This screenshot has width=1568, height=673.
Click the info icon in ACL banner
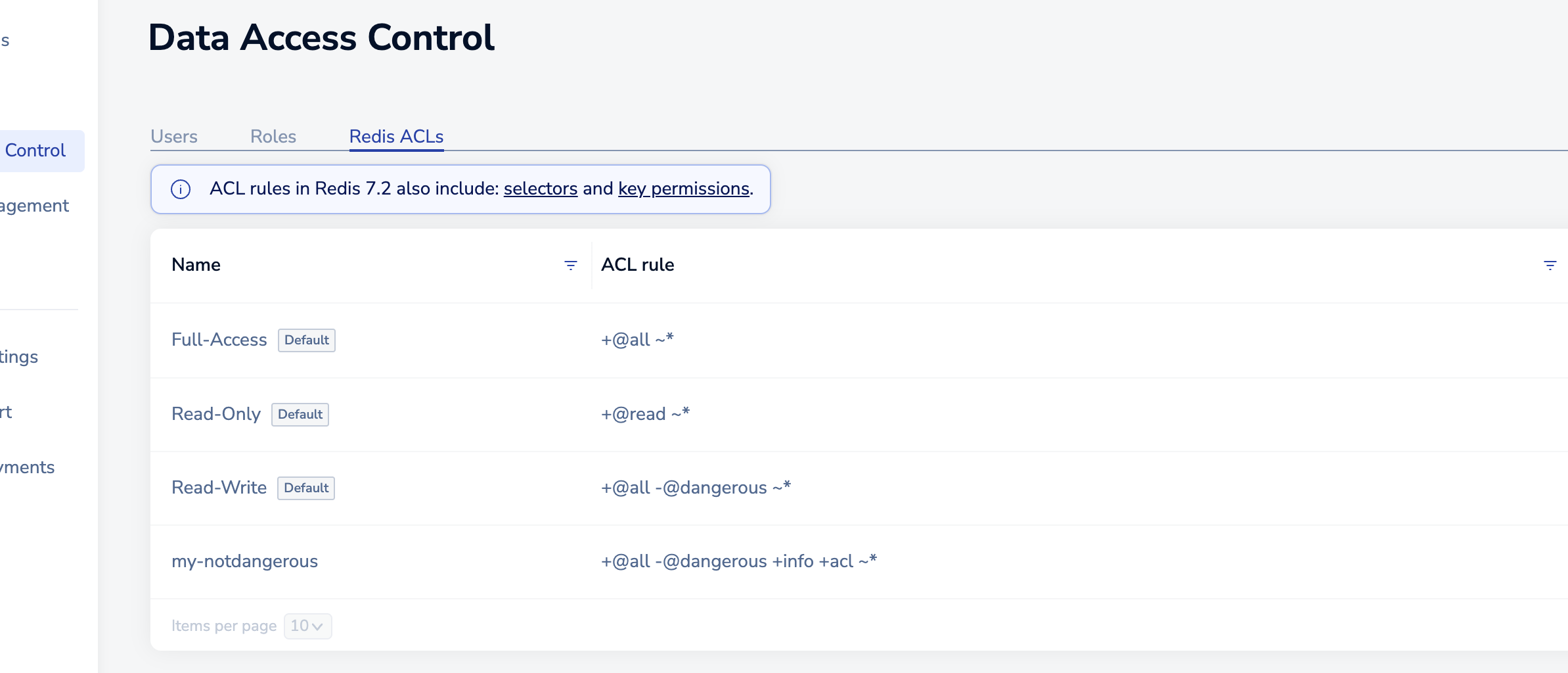181,189
